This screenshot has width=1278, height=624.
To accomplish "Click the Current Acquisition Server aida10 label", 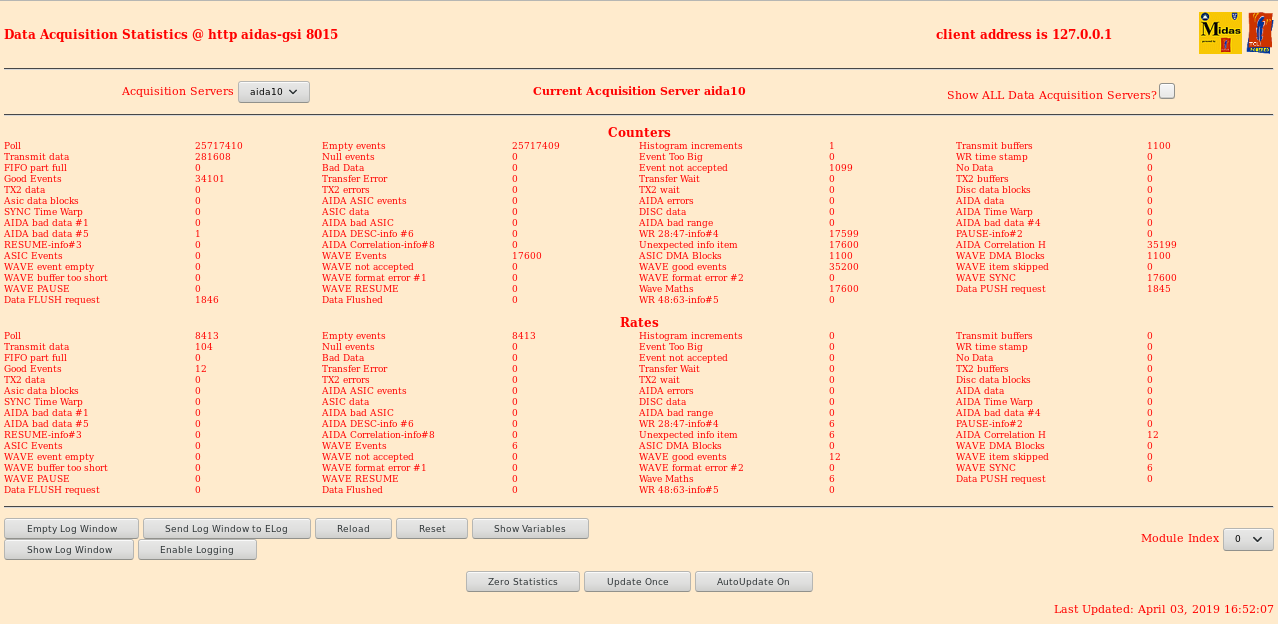I will (639, 91).
